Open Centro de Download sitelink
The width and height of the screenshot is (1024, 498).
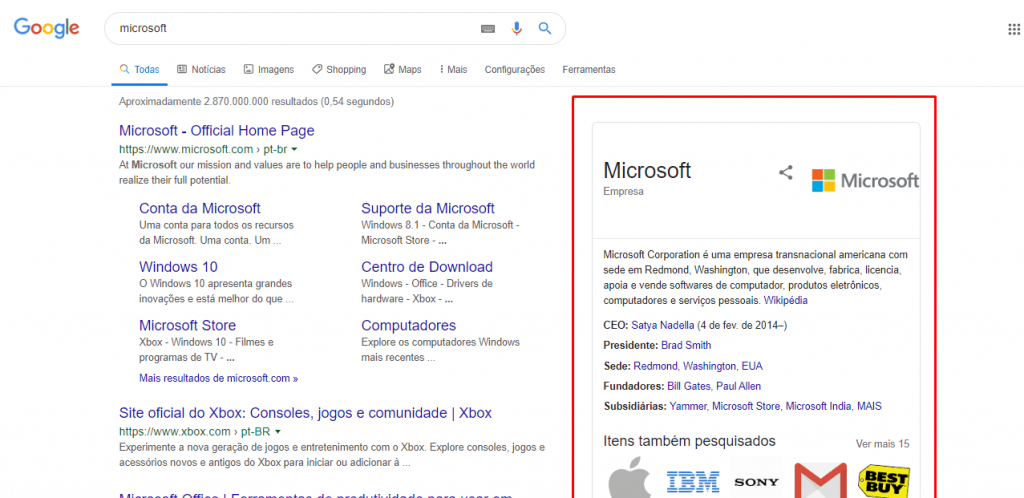click(x=427, y=267)
